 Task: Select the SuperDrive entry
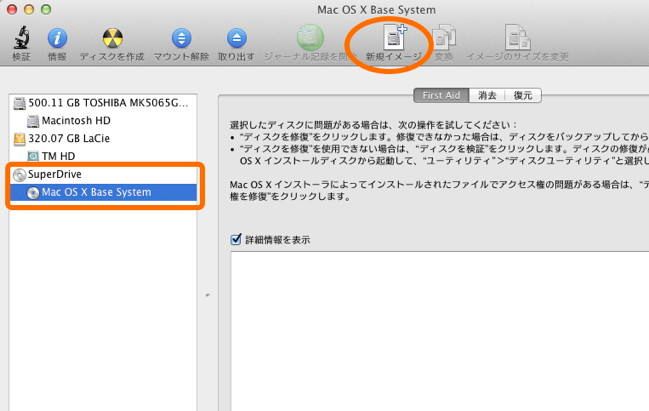pos(102,174)
